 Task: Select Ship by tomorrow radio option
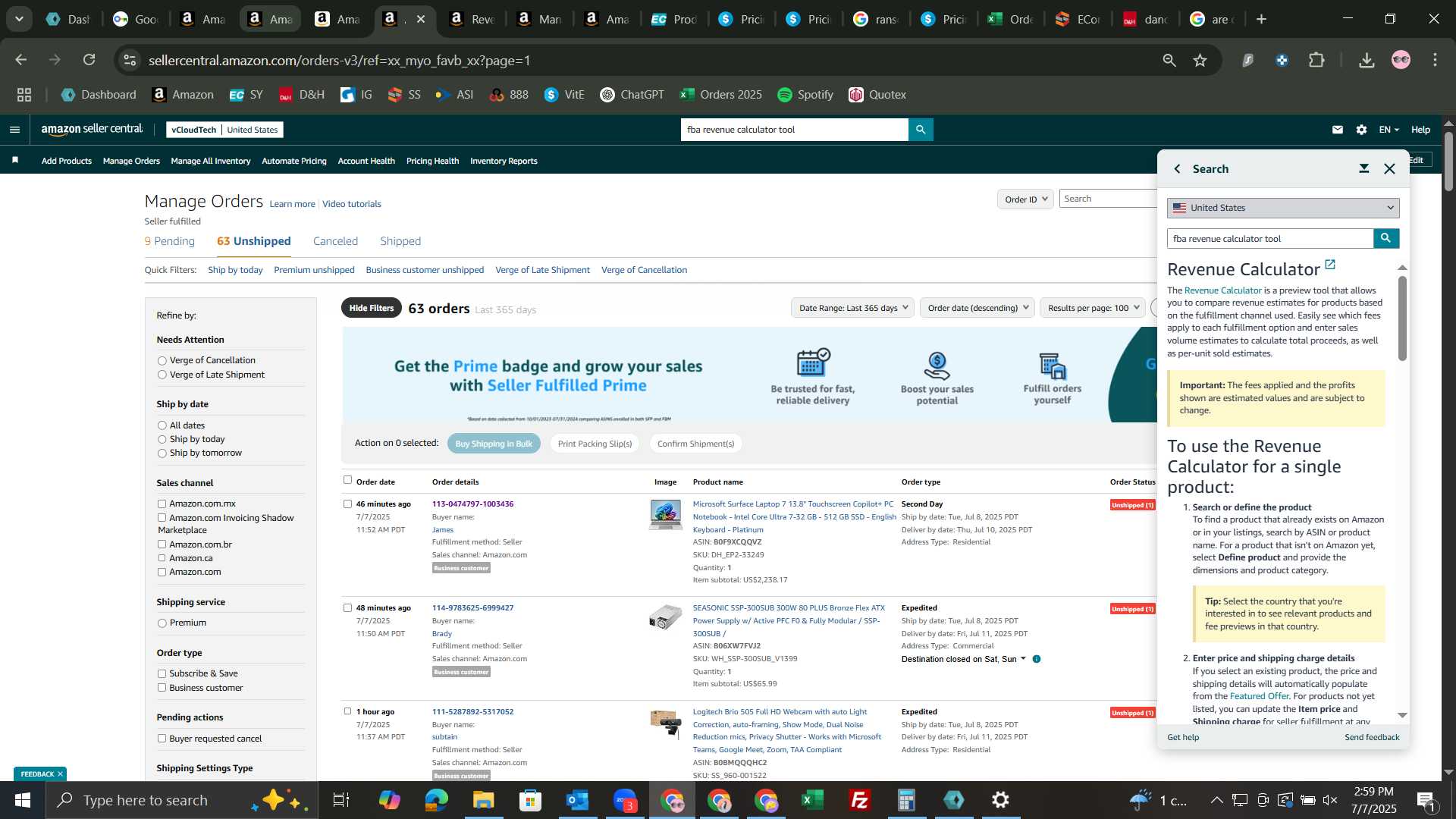pos(162,453)
